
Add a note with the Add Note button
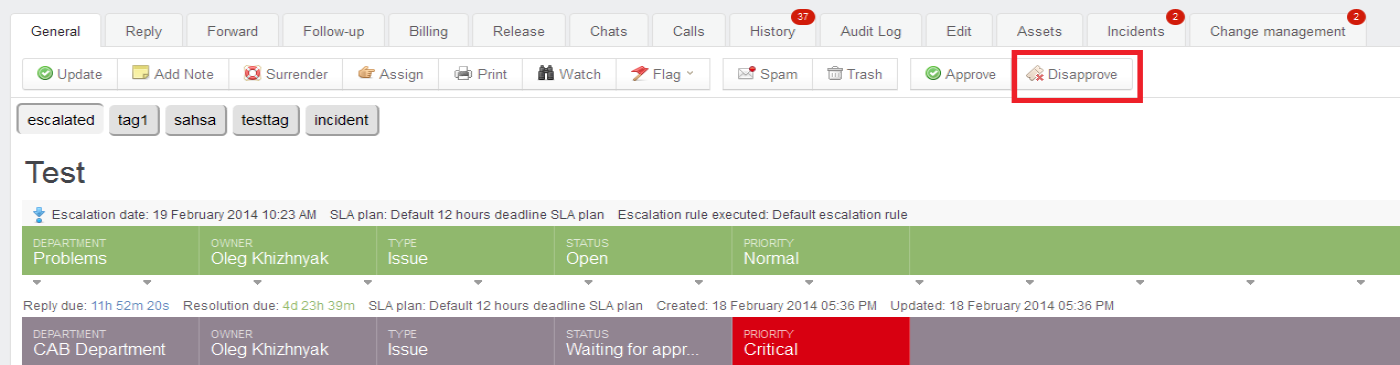click(173, 74)
